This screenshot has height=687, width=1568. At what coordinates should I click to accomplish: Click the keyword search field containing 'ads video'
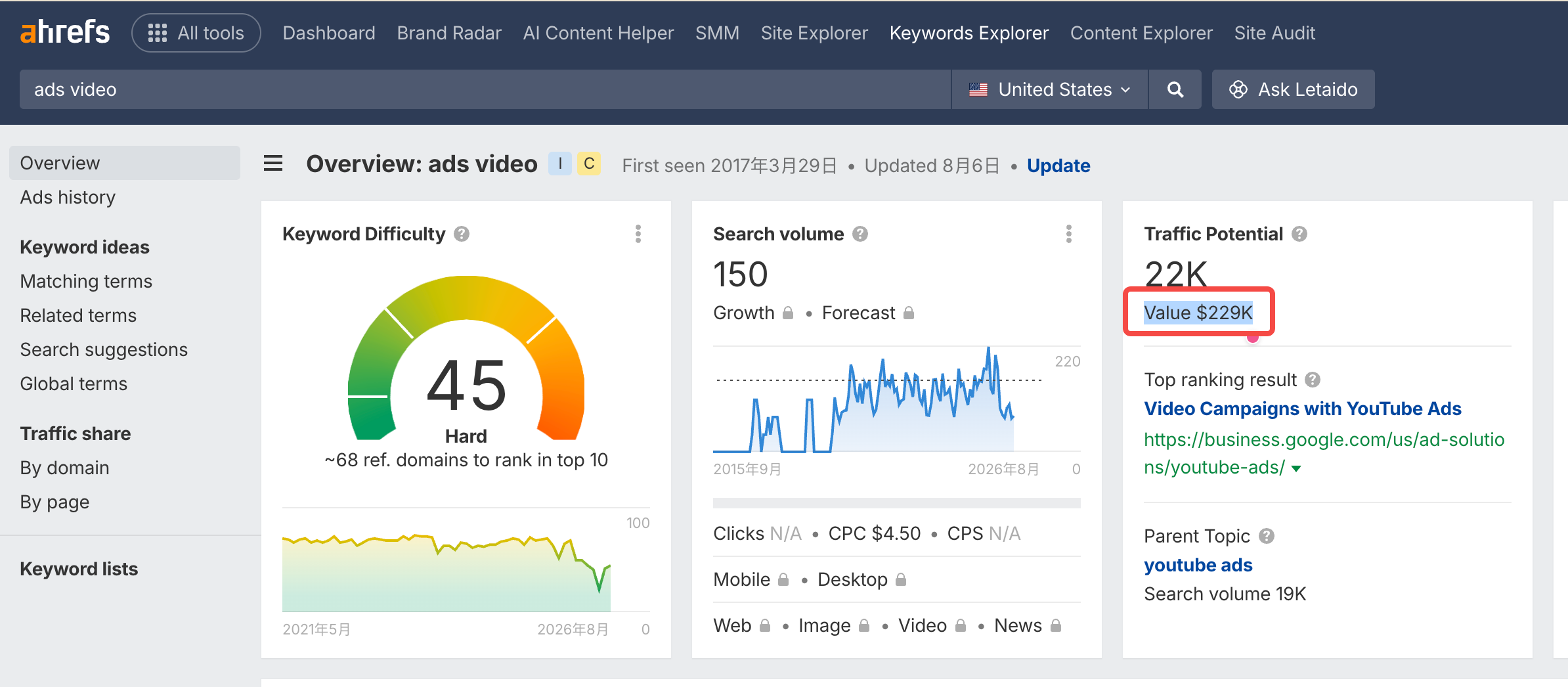click(x=485, y=89)
